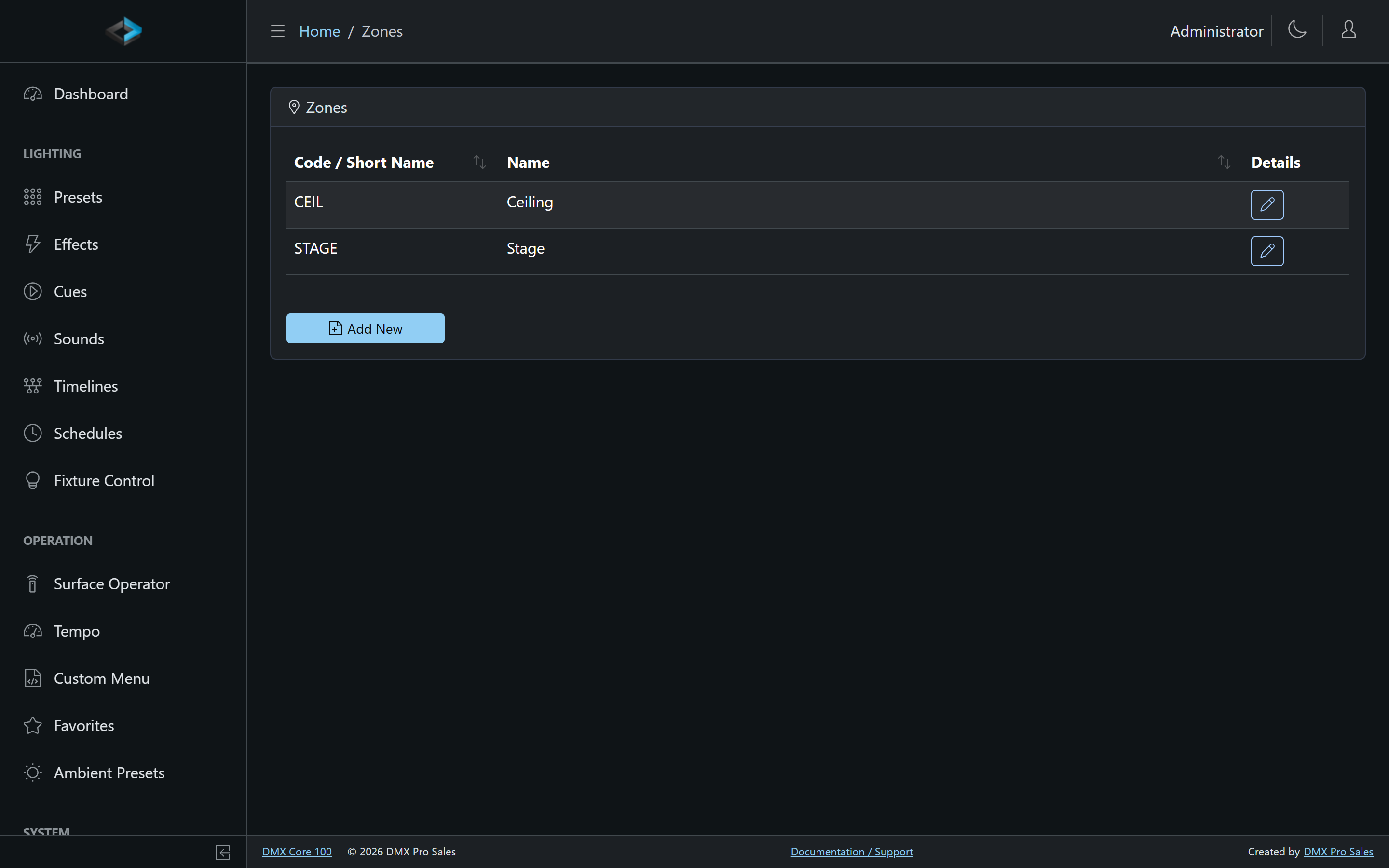Open Favorites in the sidebar
The height and width of the screenshot is (868, 1389).
pos(123,725)
